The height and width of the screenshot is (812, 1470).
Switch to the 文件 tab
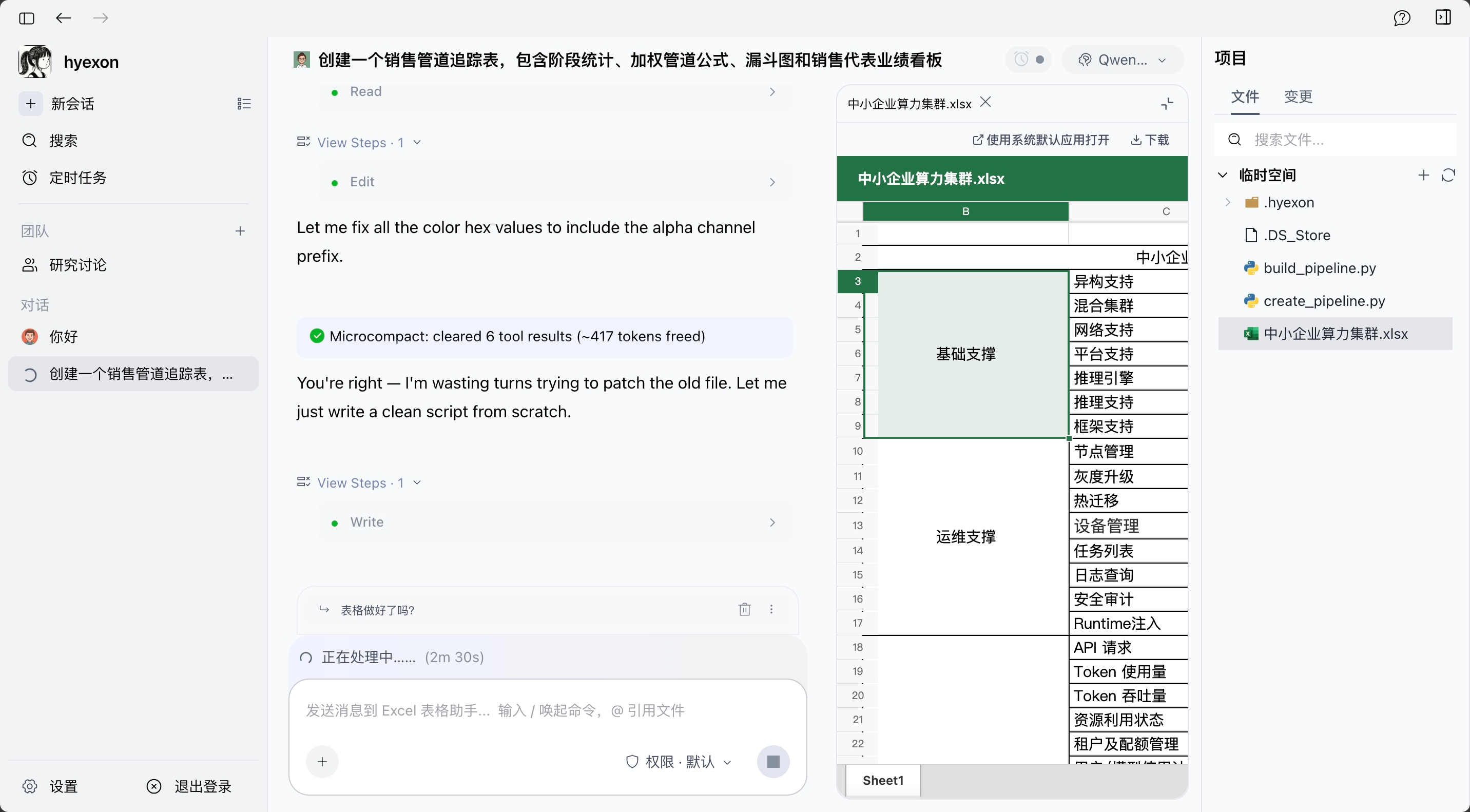pos(1245,97)
